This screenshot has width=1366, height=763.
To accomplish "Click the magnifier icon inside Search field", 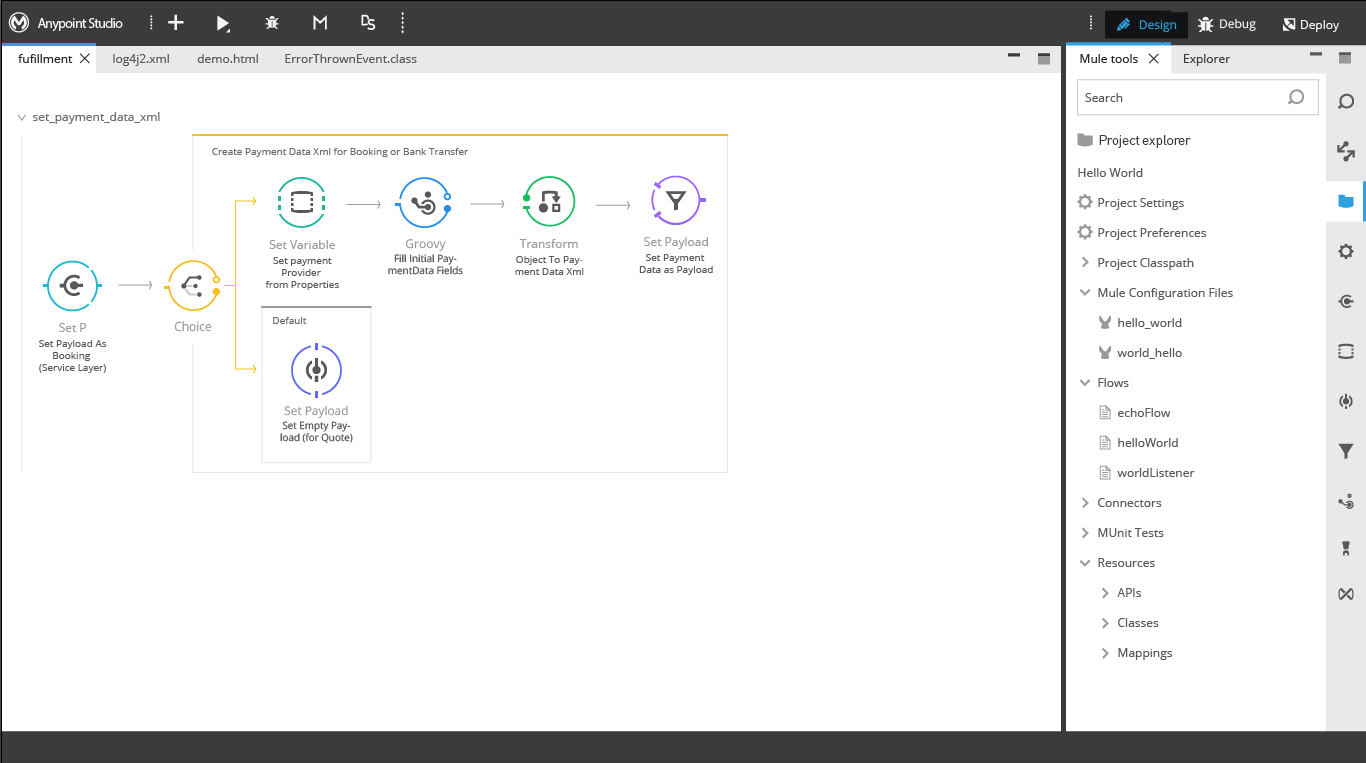I will click(x=1296, y=97).
